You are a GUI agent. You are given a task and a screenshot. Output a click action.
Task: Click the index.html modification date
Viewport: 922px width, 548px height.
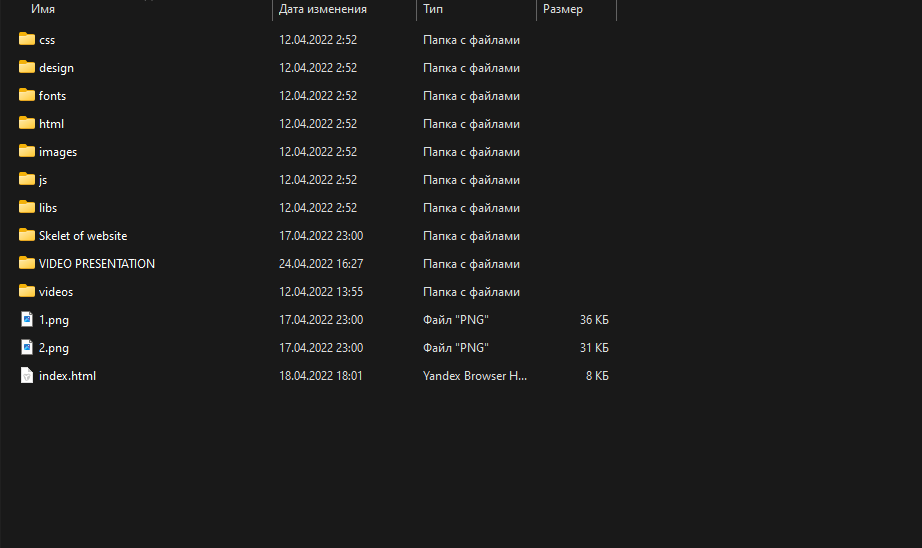click(x=320, y=376)
